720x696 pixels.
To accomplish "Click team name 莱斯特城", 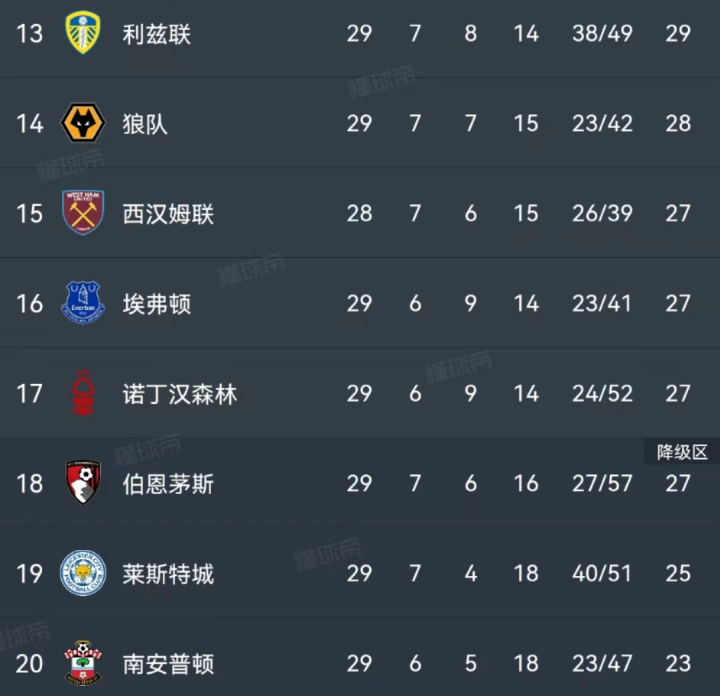I will coord(168,574).
